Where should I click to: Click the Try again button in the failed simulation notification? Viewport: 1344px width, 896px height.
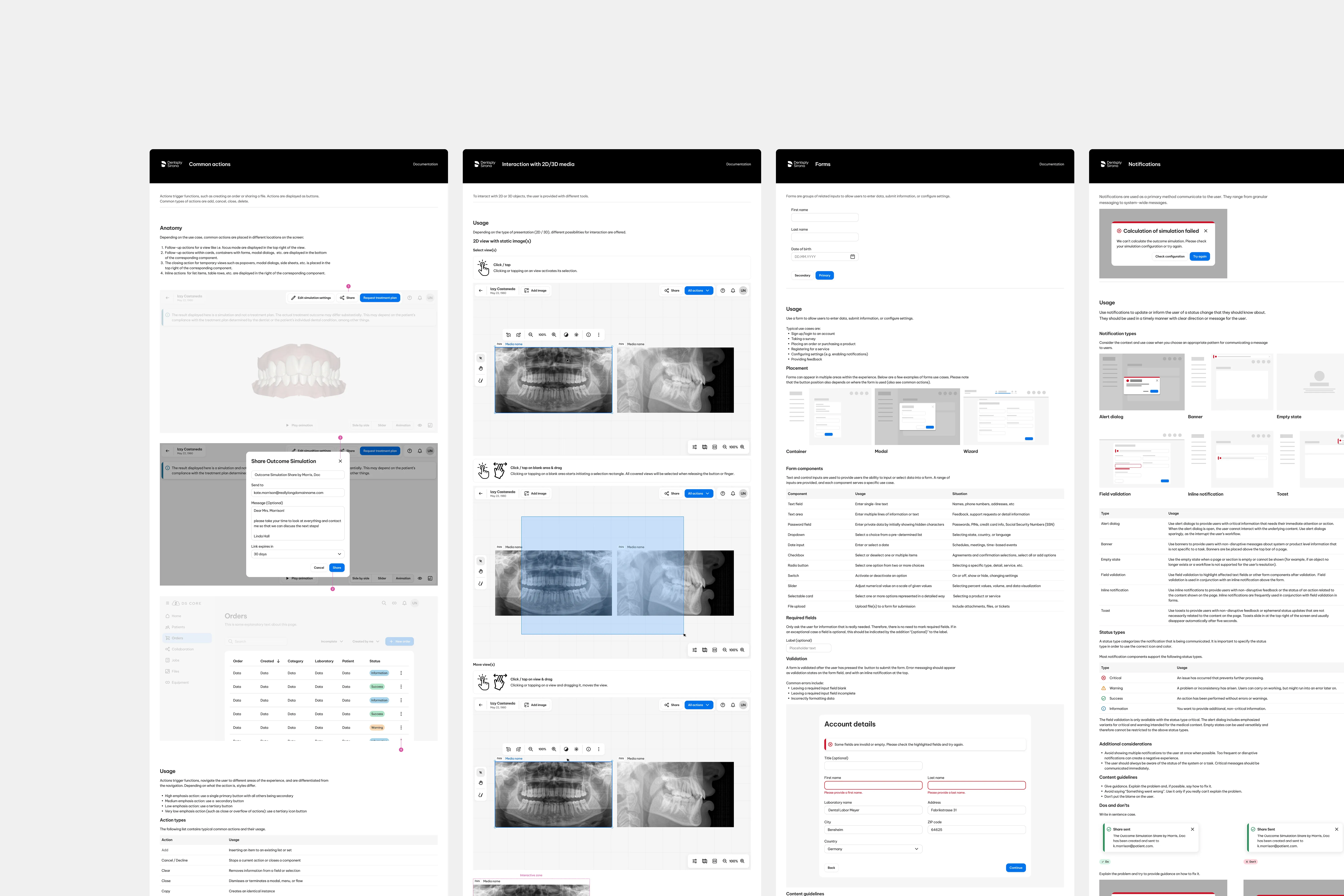click(1200, 256)
